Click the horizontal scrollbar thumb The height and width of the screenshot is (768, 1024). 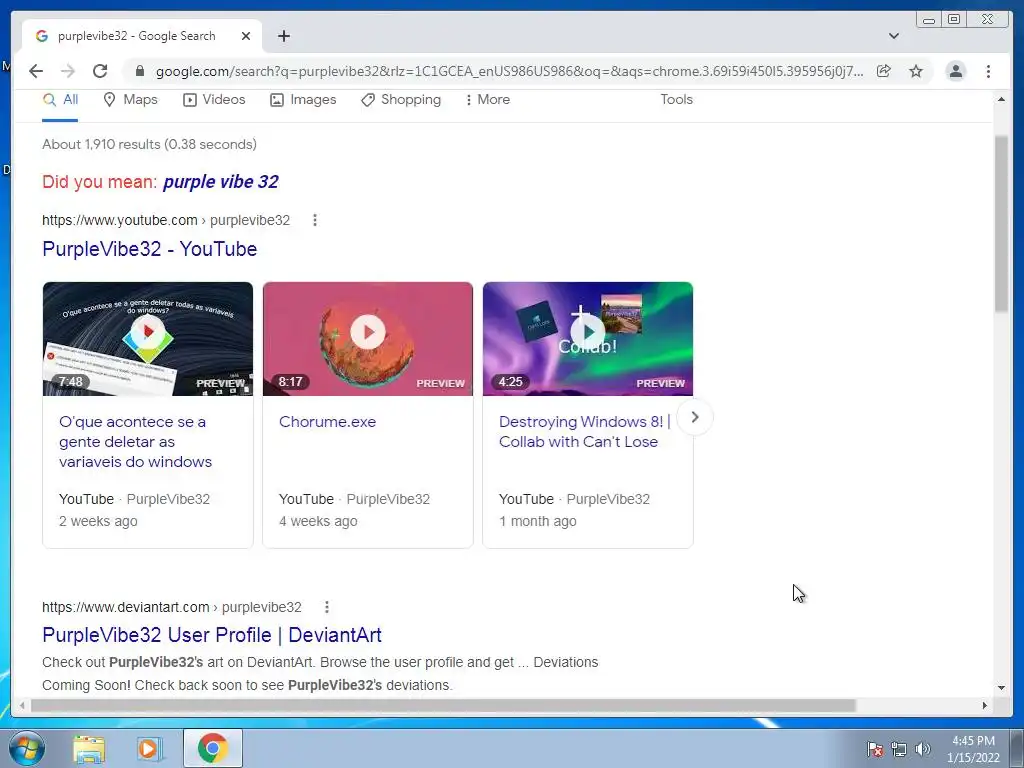click(443, 705)
